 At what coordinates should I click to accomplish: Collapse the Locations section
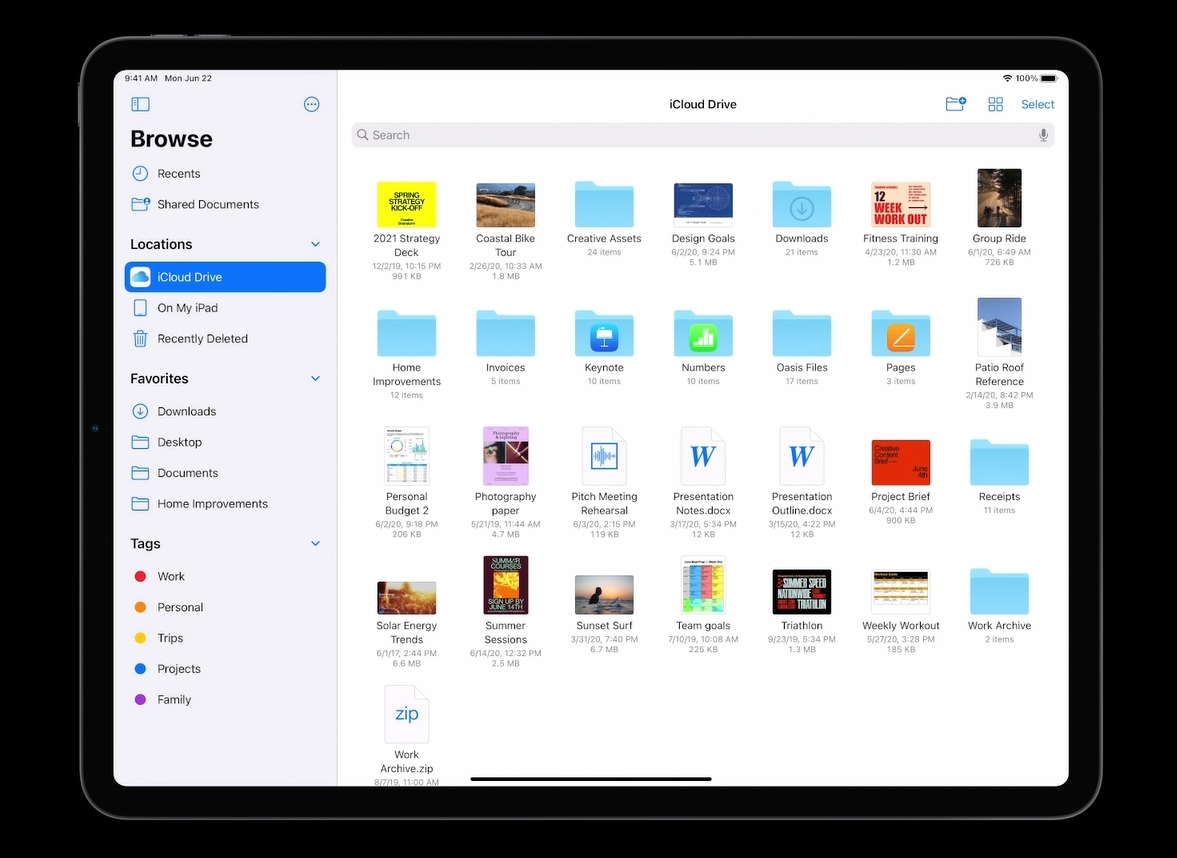click(x=315, y=244)
